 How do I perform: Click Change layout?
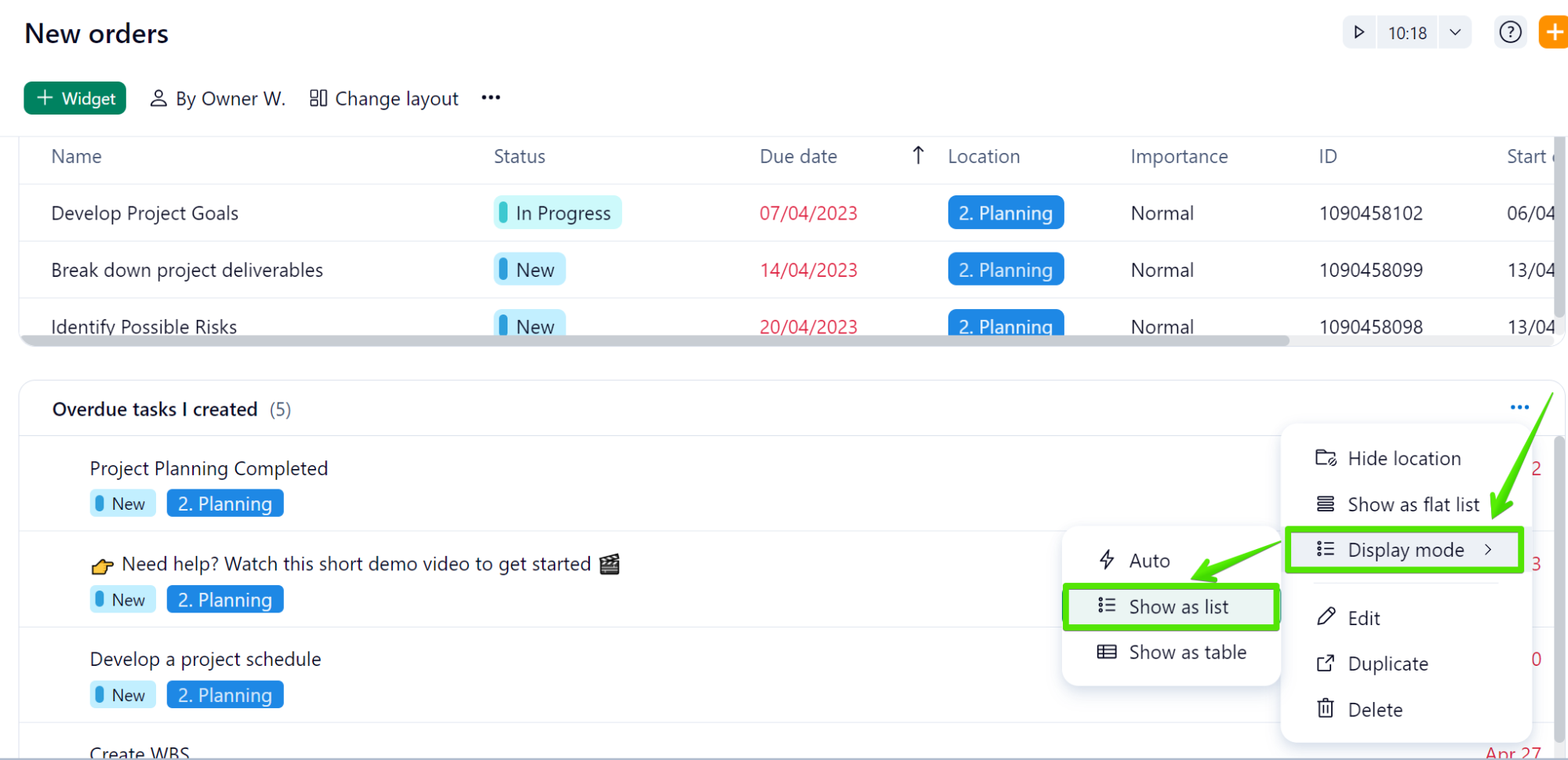coord(384,99)
